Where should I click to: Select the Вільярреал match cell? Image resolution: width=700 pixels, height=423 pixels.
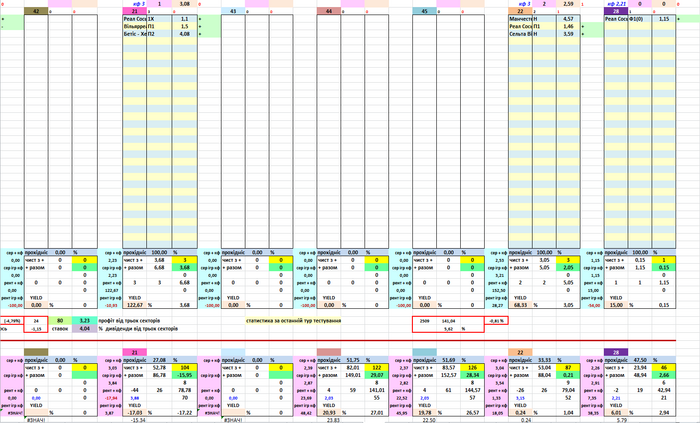[x=135, y=26]
